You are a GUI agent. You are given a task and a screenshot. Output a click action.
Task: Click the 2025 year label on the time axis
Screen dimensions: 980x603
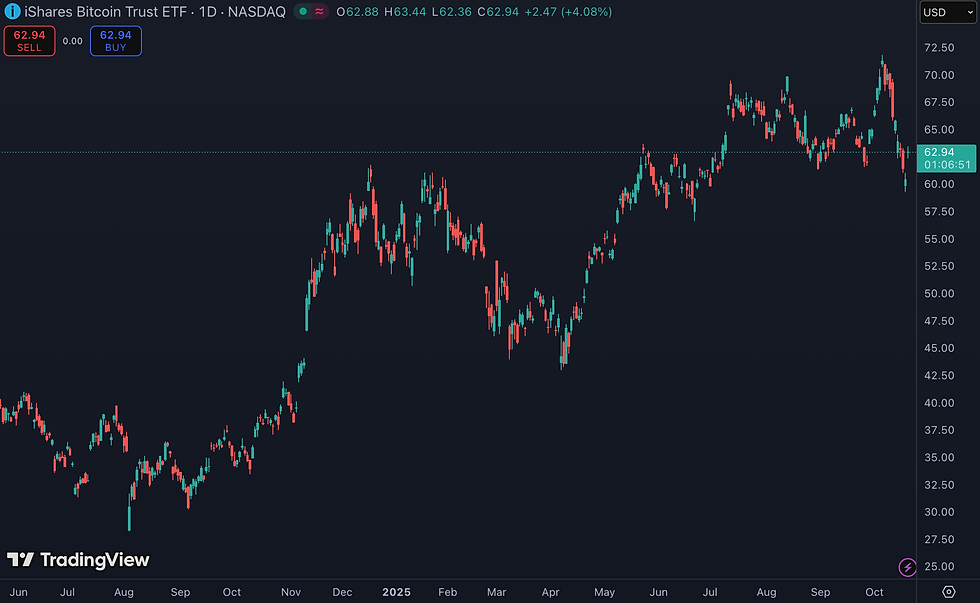396,592
